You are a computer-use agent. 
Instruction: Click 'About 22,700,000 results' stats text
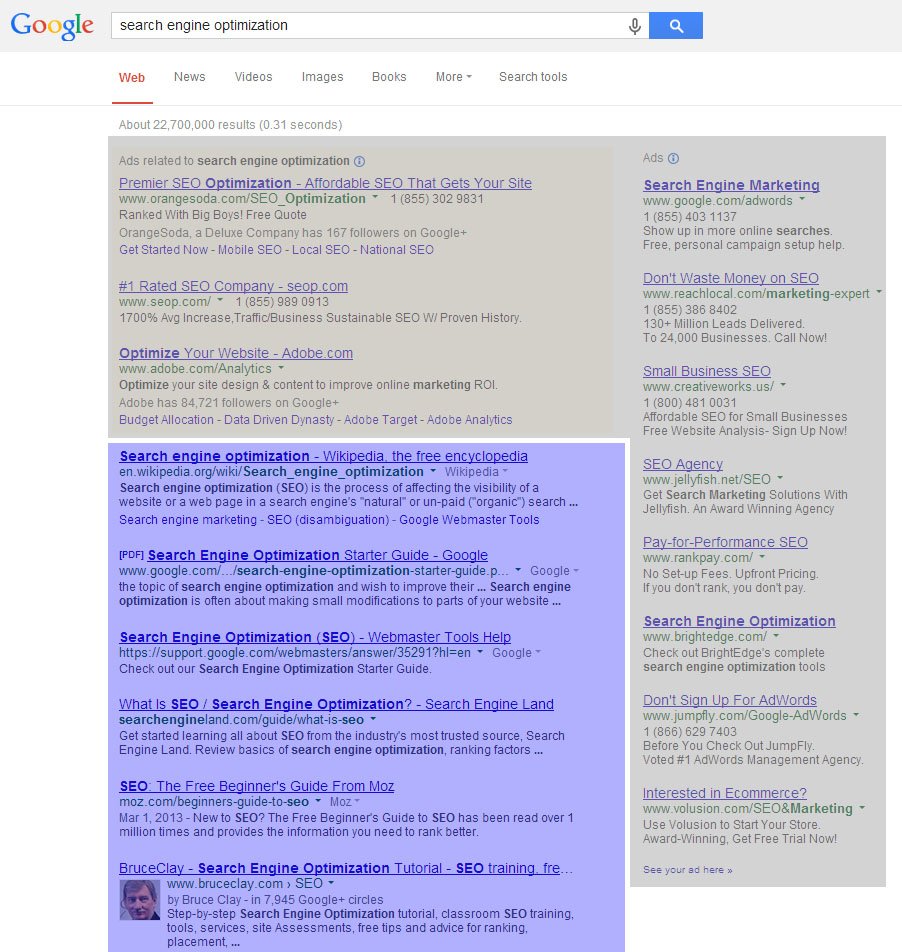[x=230, y=124]
